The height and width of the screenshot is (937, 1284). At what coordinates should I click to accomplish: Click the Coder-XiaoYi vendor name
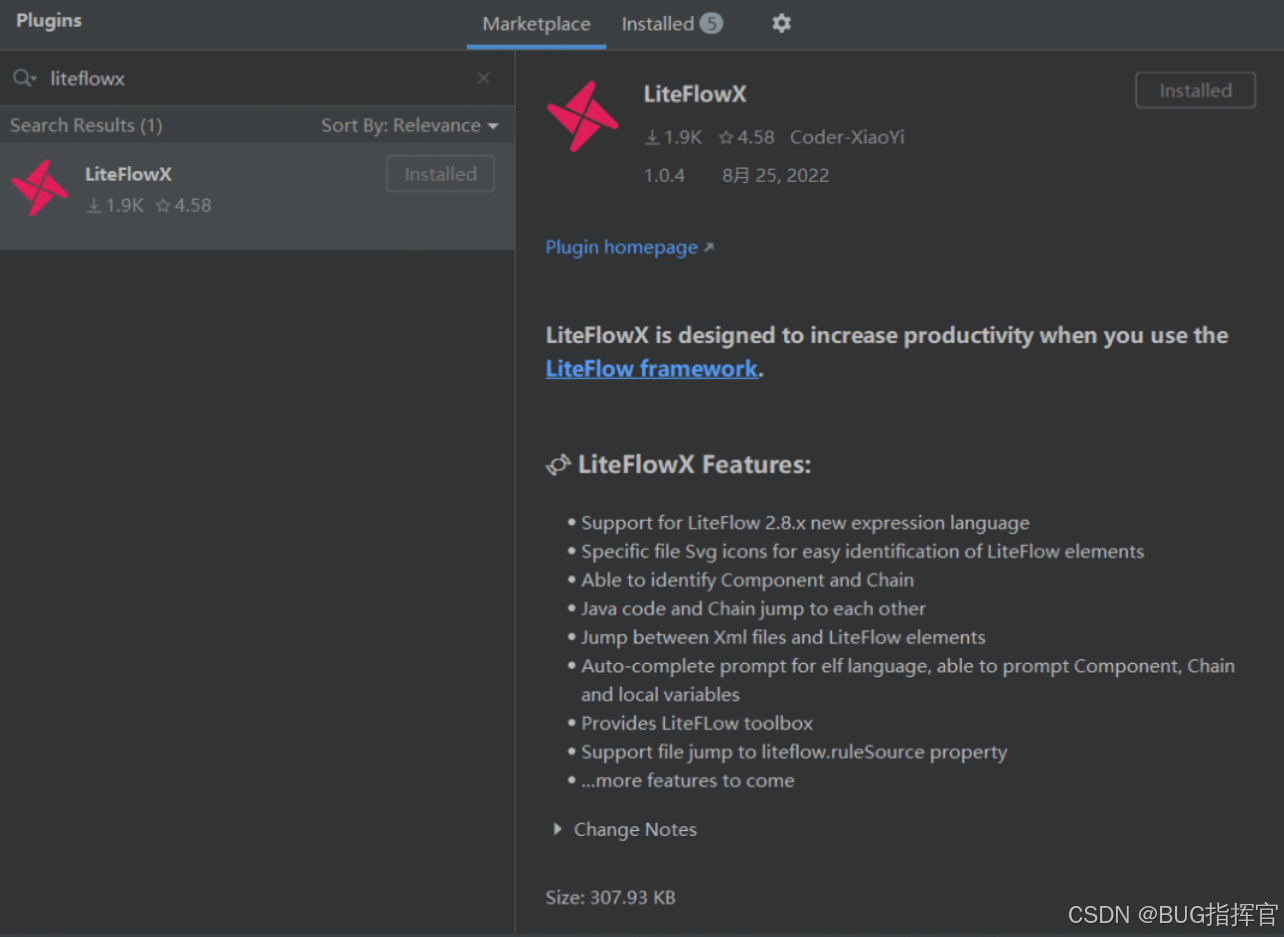coord(847,137)
